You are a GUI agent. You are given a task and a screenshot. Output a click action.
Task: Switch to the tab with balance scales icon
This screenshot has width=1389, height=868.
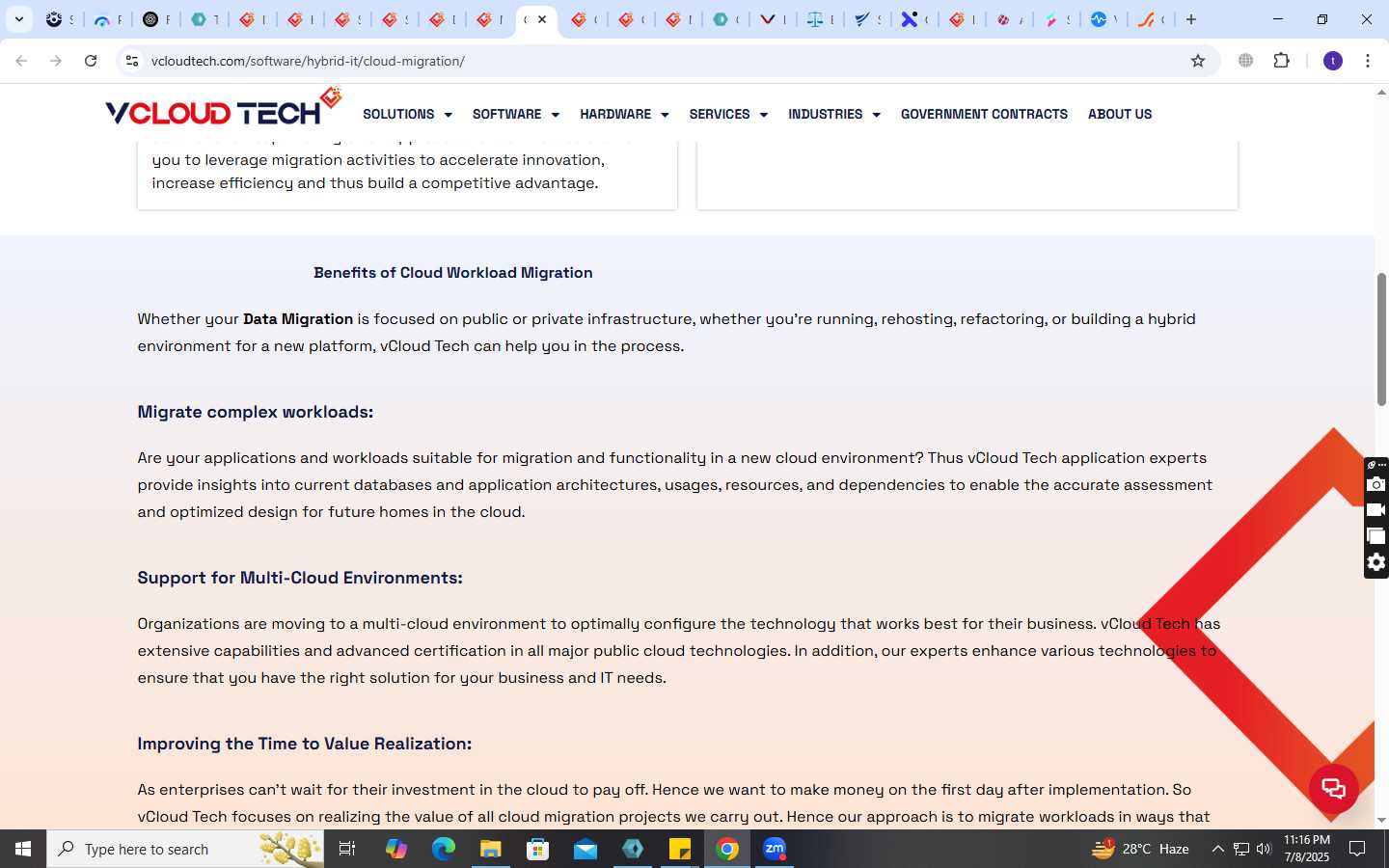816,19
